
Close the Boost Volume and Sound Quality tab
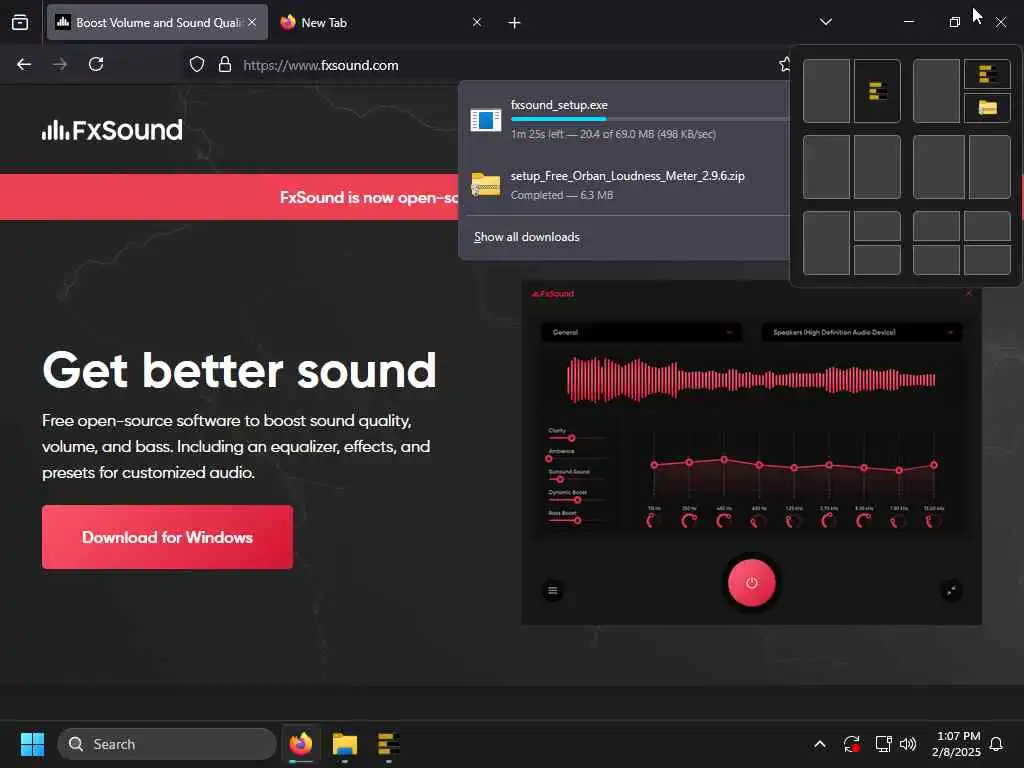pos(252,22)
